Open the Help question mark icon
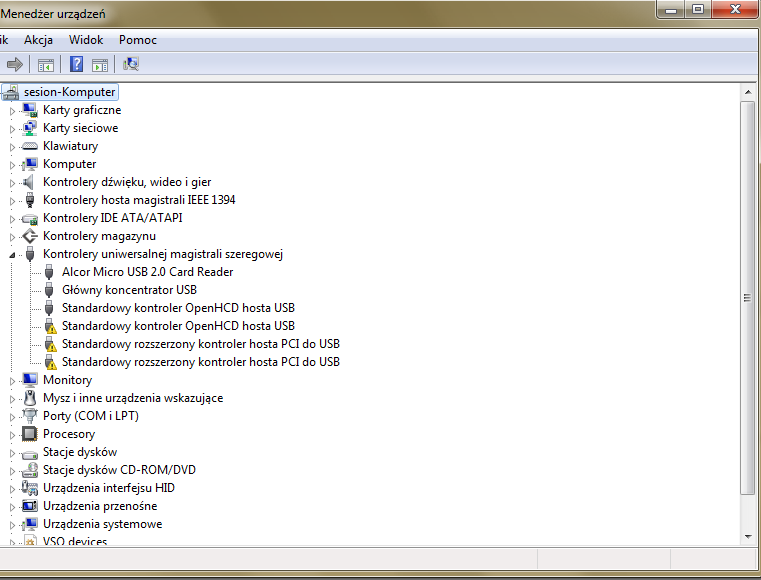 point(76,64)
